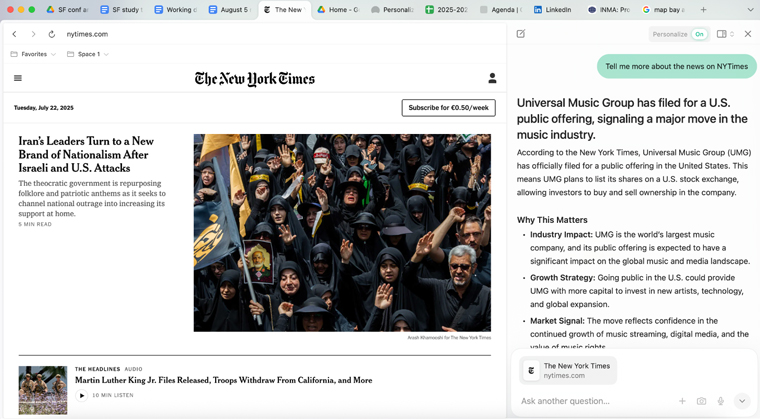Click the Market Signal bullet text

639,334
